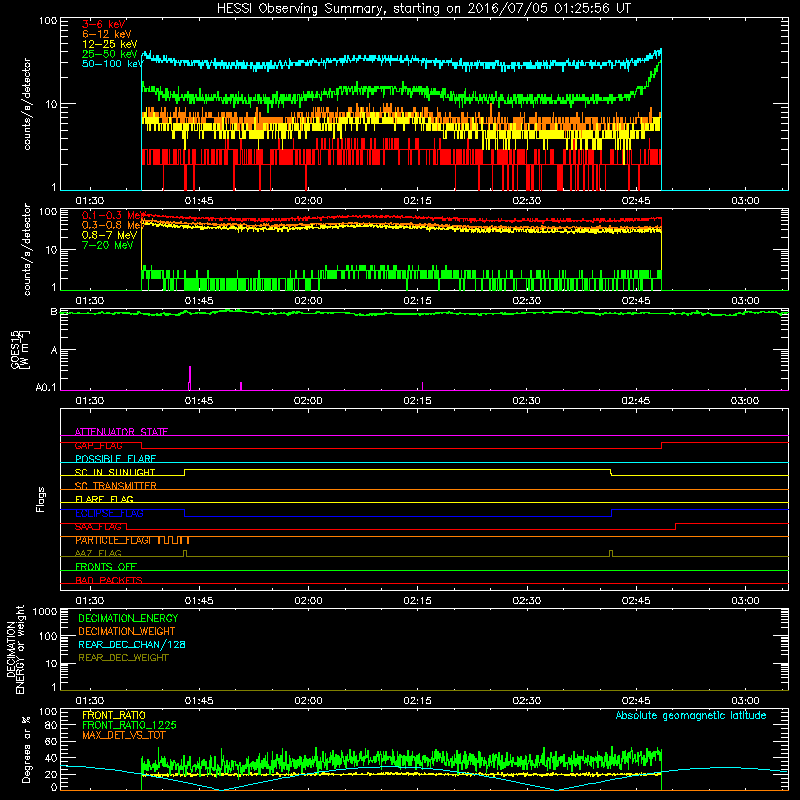
Task: Click the 03:00 tick label under the flags panel
Action: (x=745, y=601)
